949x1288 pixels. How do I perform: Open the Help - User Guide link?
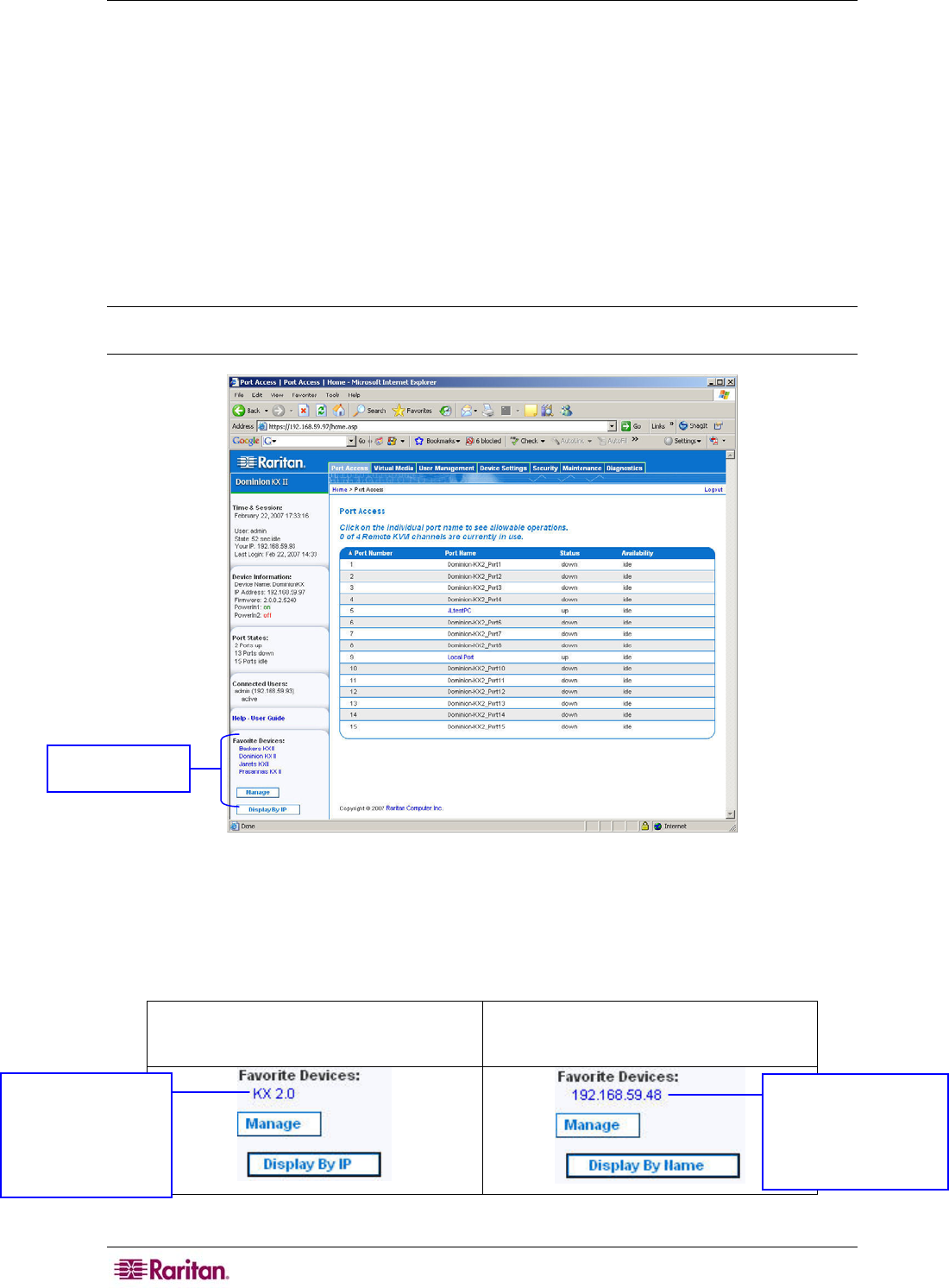[x=258, y=718]
